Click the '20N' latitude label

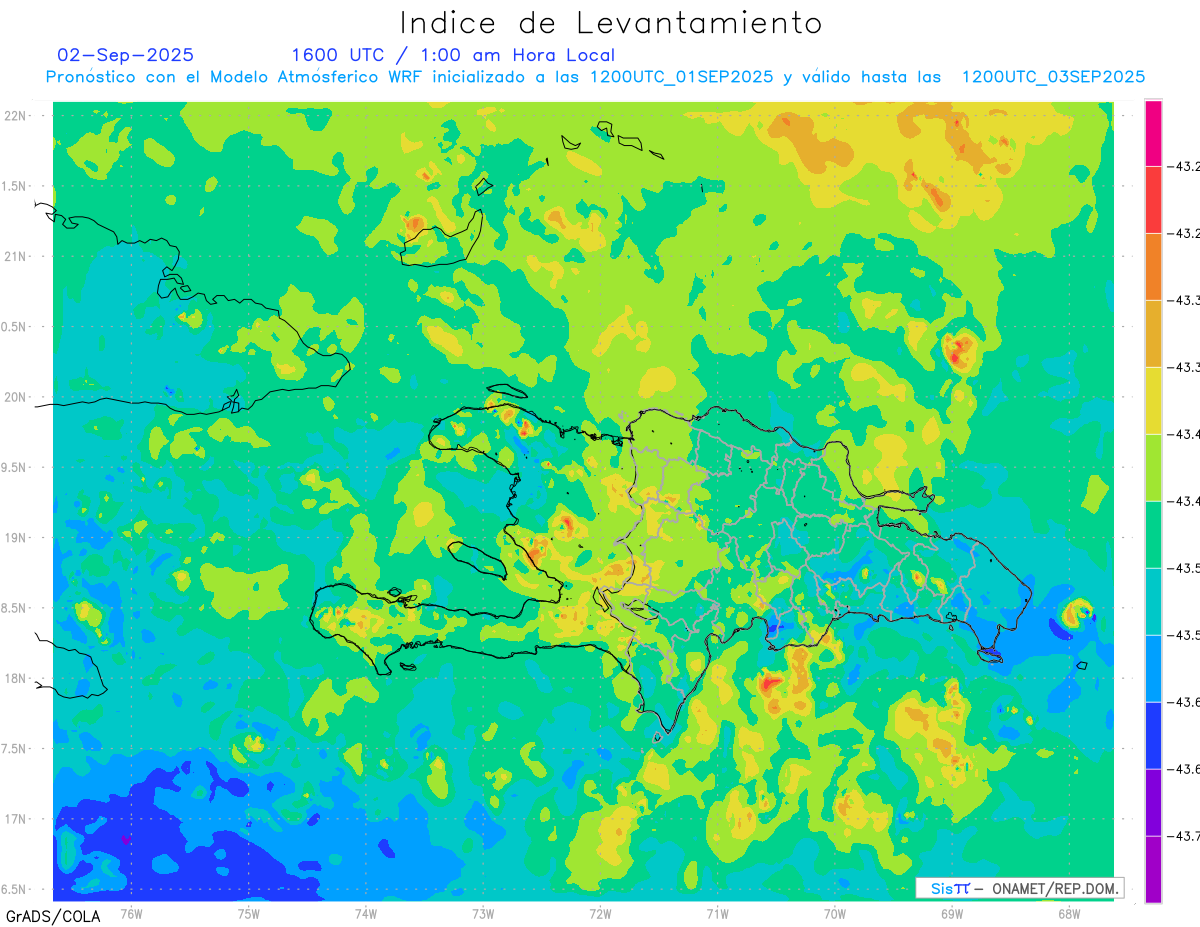tap(15, 398)
